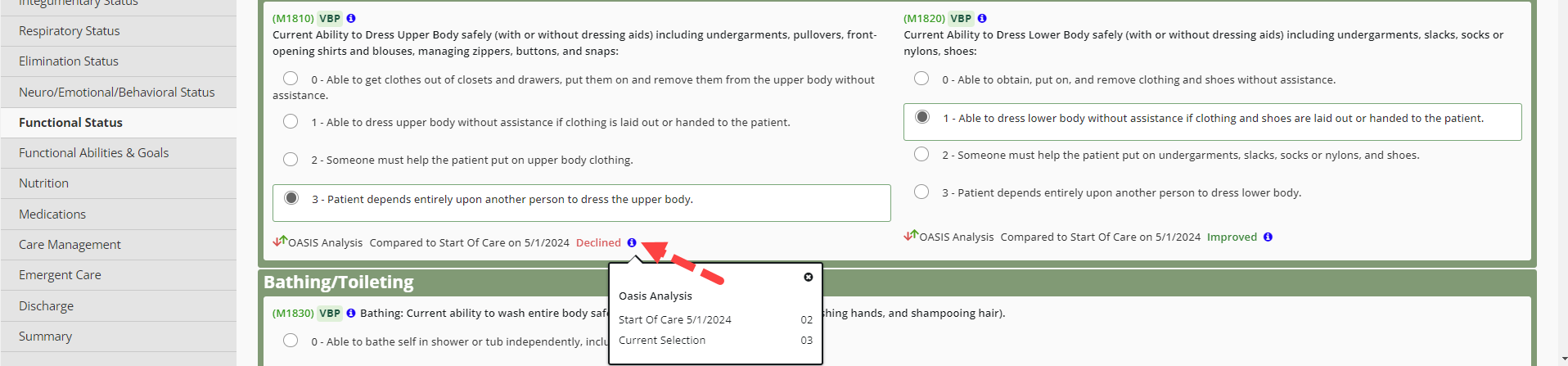The image size is (1568, 366).
Task: Click info icon beside Declined analysis
Action: pyautogui.click(x=632, y=242)
